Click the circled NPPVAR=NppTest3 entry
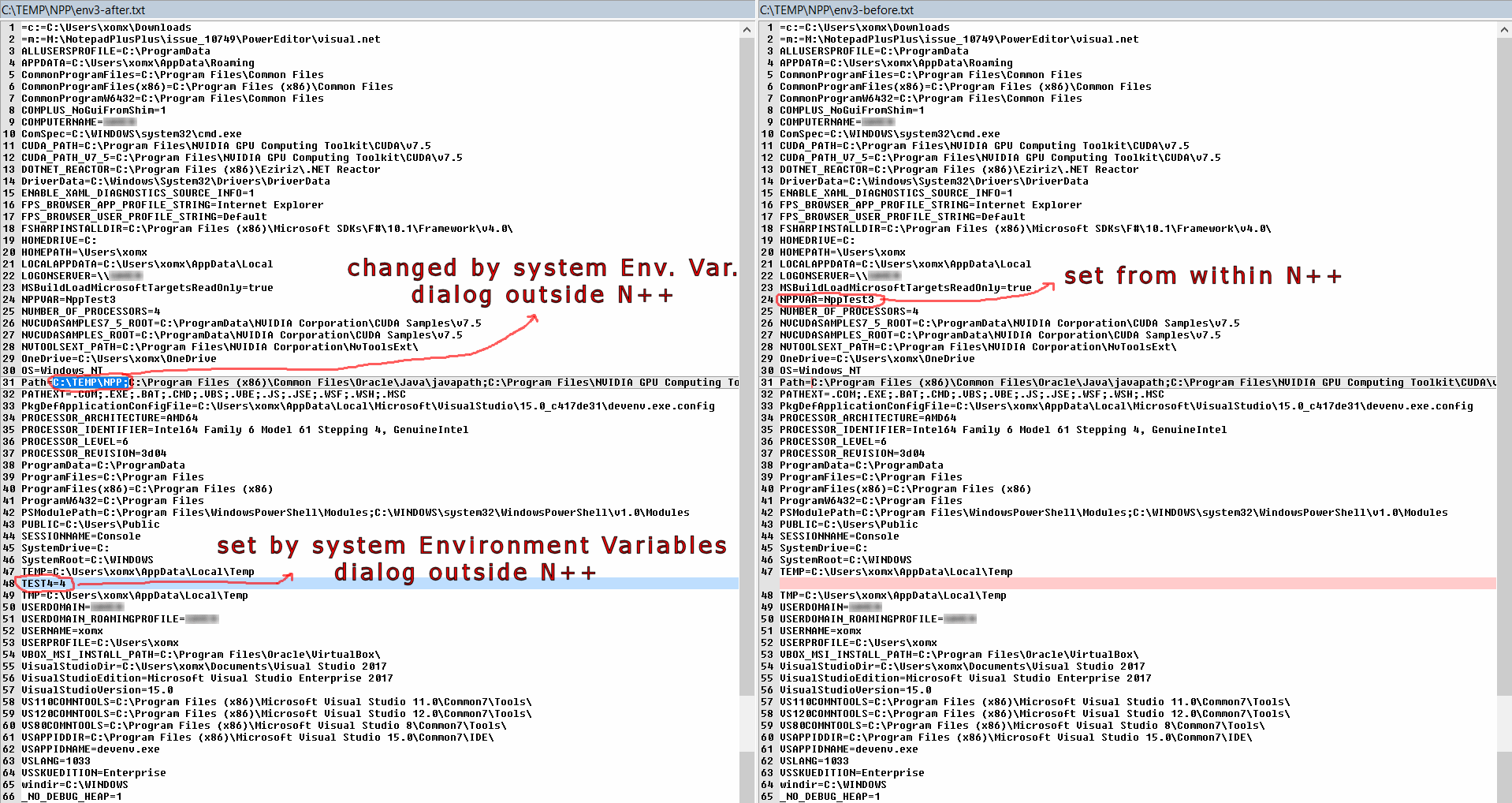 coord(826,299)
